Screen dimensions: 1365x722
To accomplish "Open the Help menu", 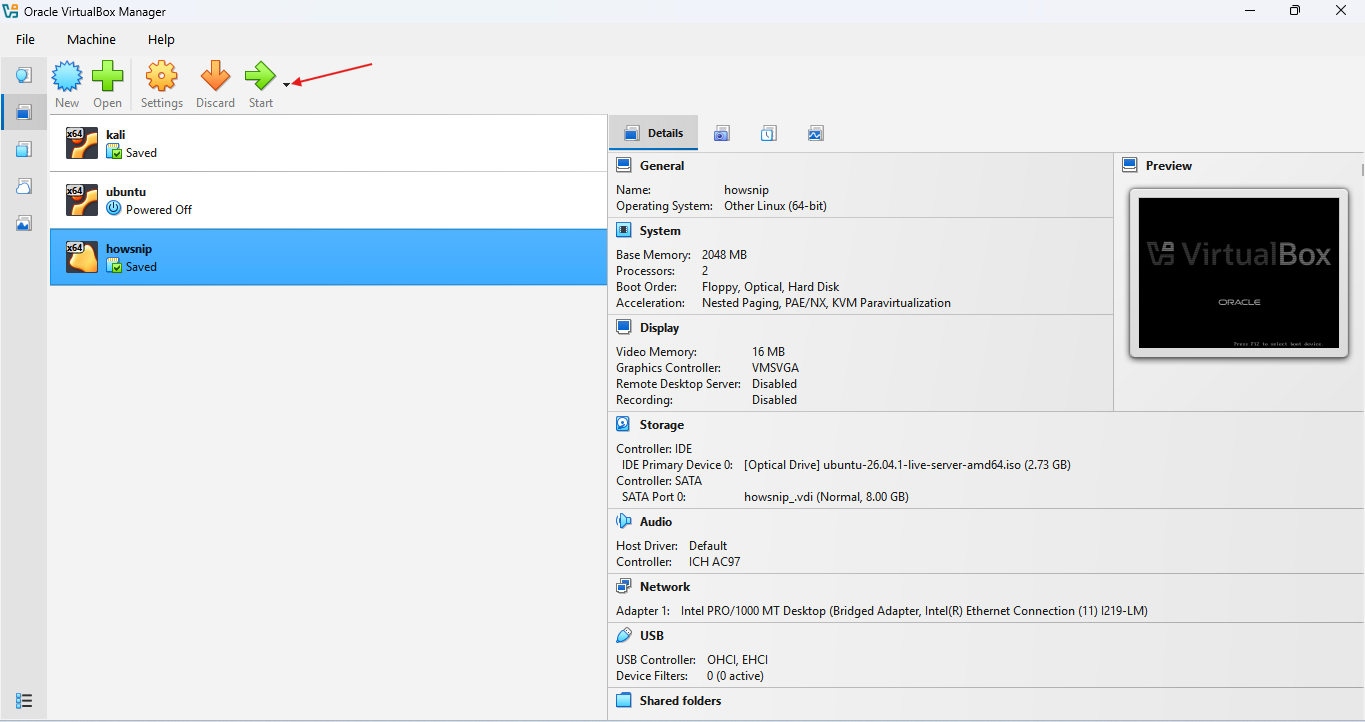I will 161,40.
